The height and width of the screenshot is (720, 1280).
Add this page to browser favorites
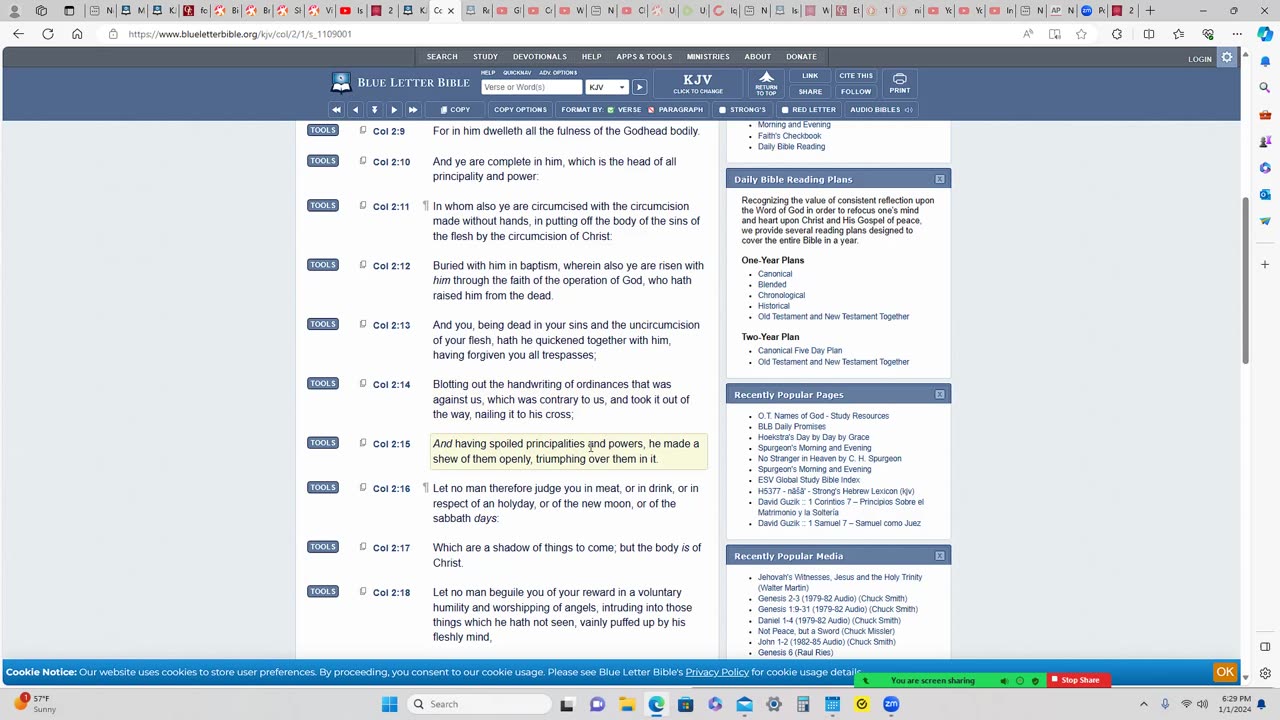(x=1081, y=34)
